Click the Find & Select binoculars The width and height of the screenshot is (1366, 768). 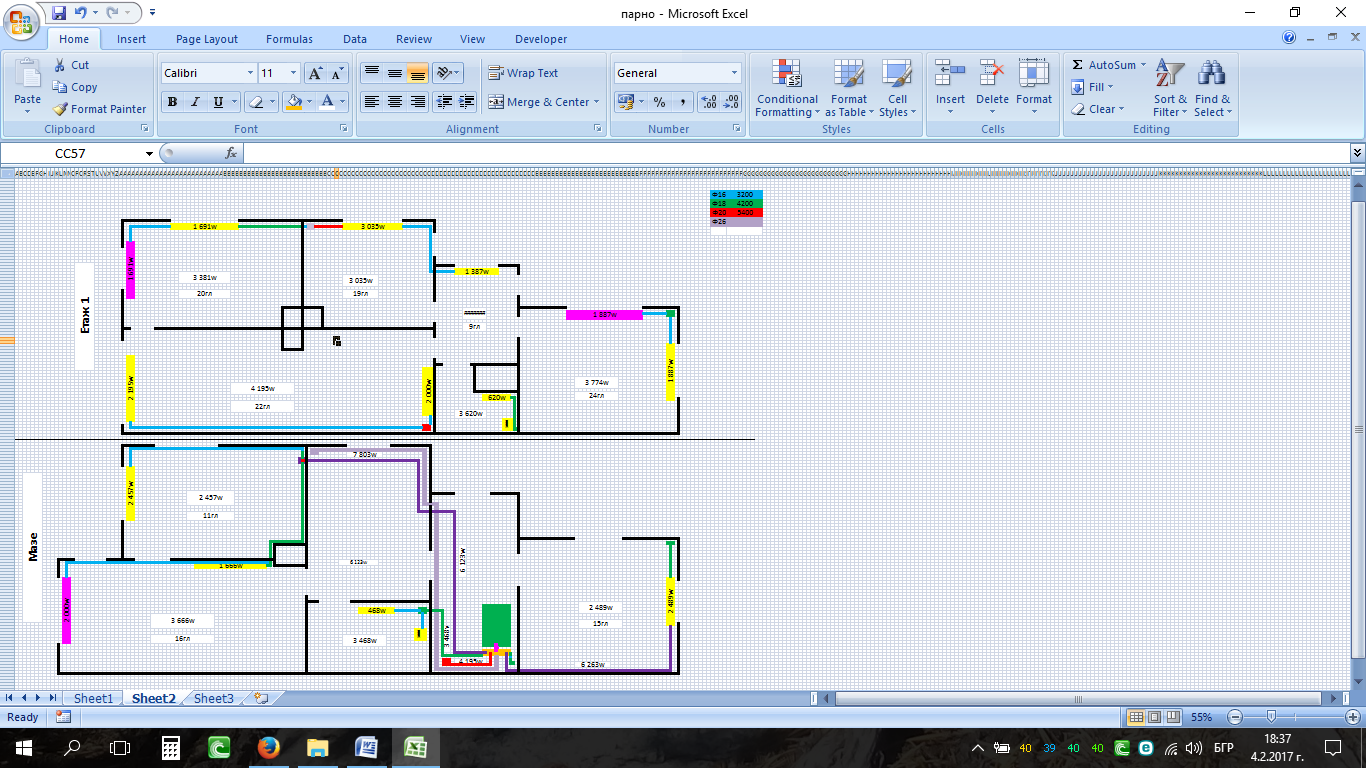point(1212,88)
